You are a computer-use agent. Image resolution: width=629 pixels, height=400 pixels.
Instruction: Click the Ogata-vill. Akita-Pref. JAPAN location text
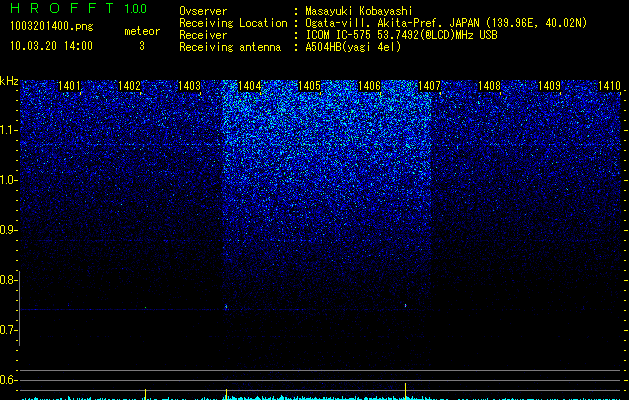(x=446, y=23)
